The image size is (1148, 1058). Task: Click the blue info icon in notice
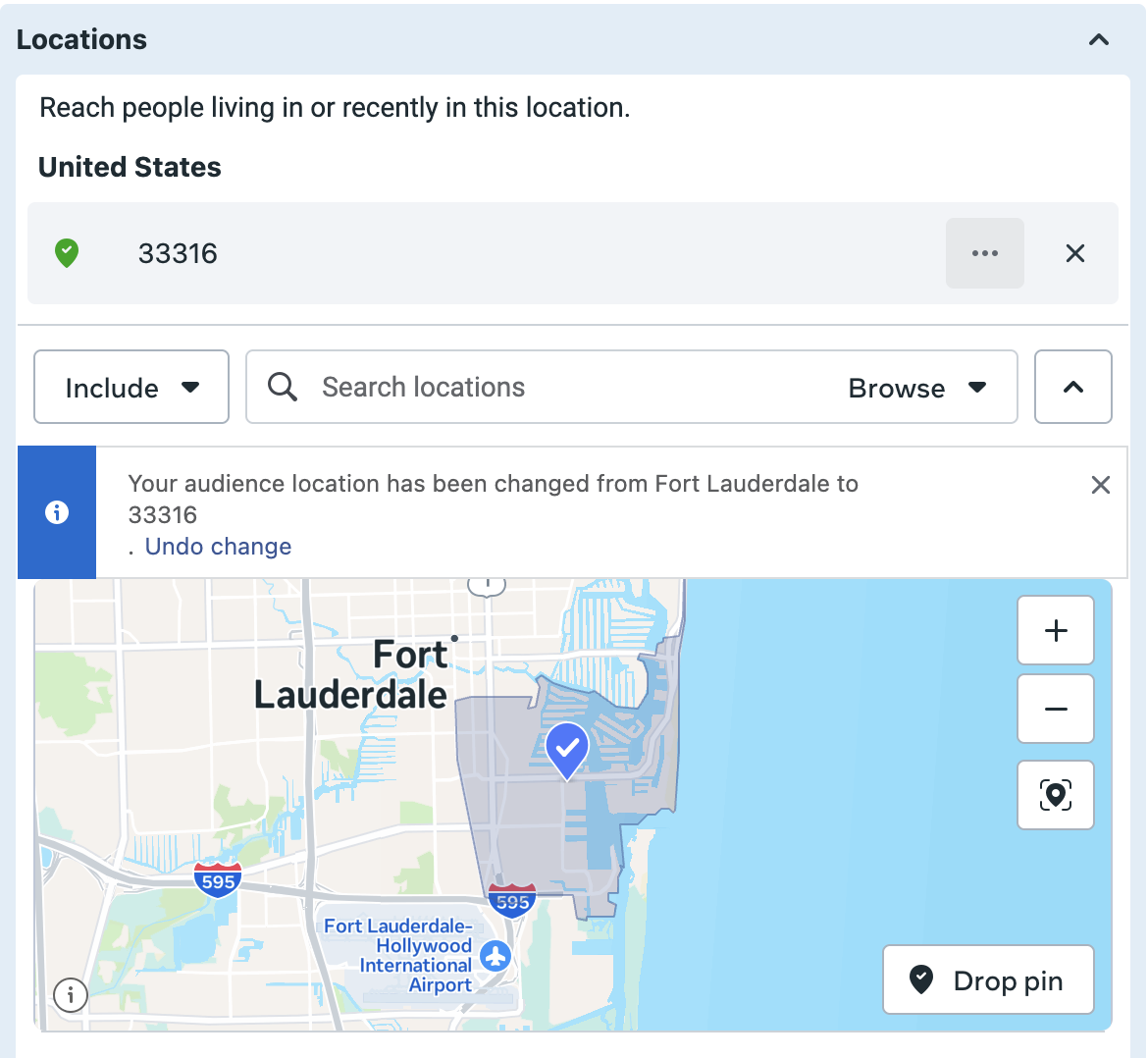[57, 512]
